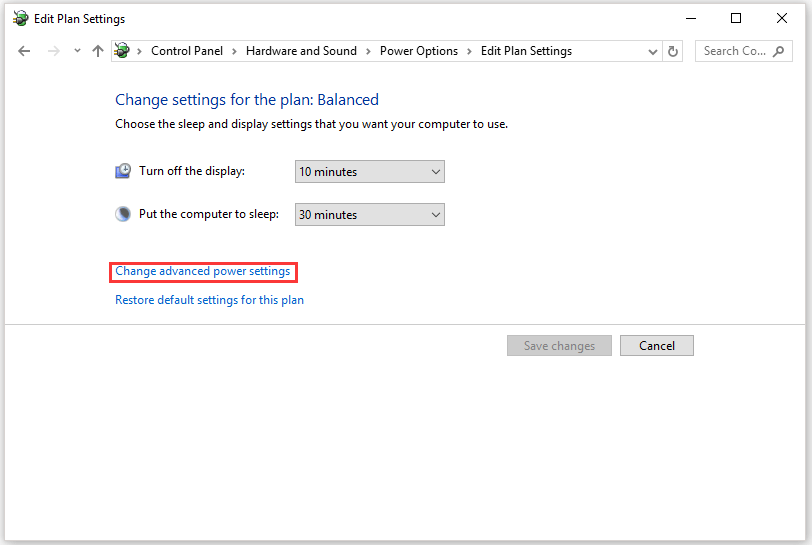The width and height of the screenshot is (812, 545).
Task: Click the Up directory arrow
Action: (x=97, y=51)
